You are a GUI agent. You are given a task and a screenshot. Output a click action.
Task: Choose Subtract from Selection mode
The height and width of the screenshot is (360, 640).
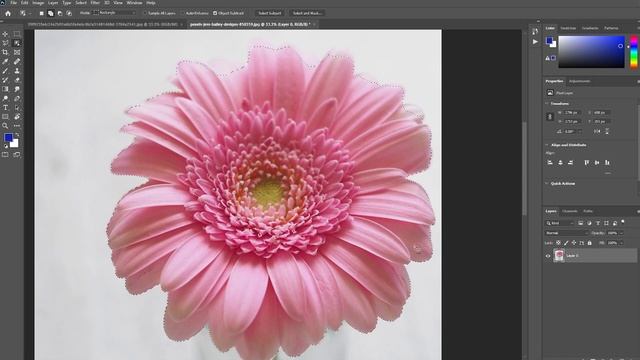coord(60,13)
